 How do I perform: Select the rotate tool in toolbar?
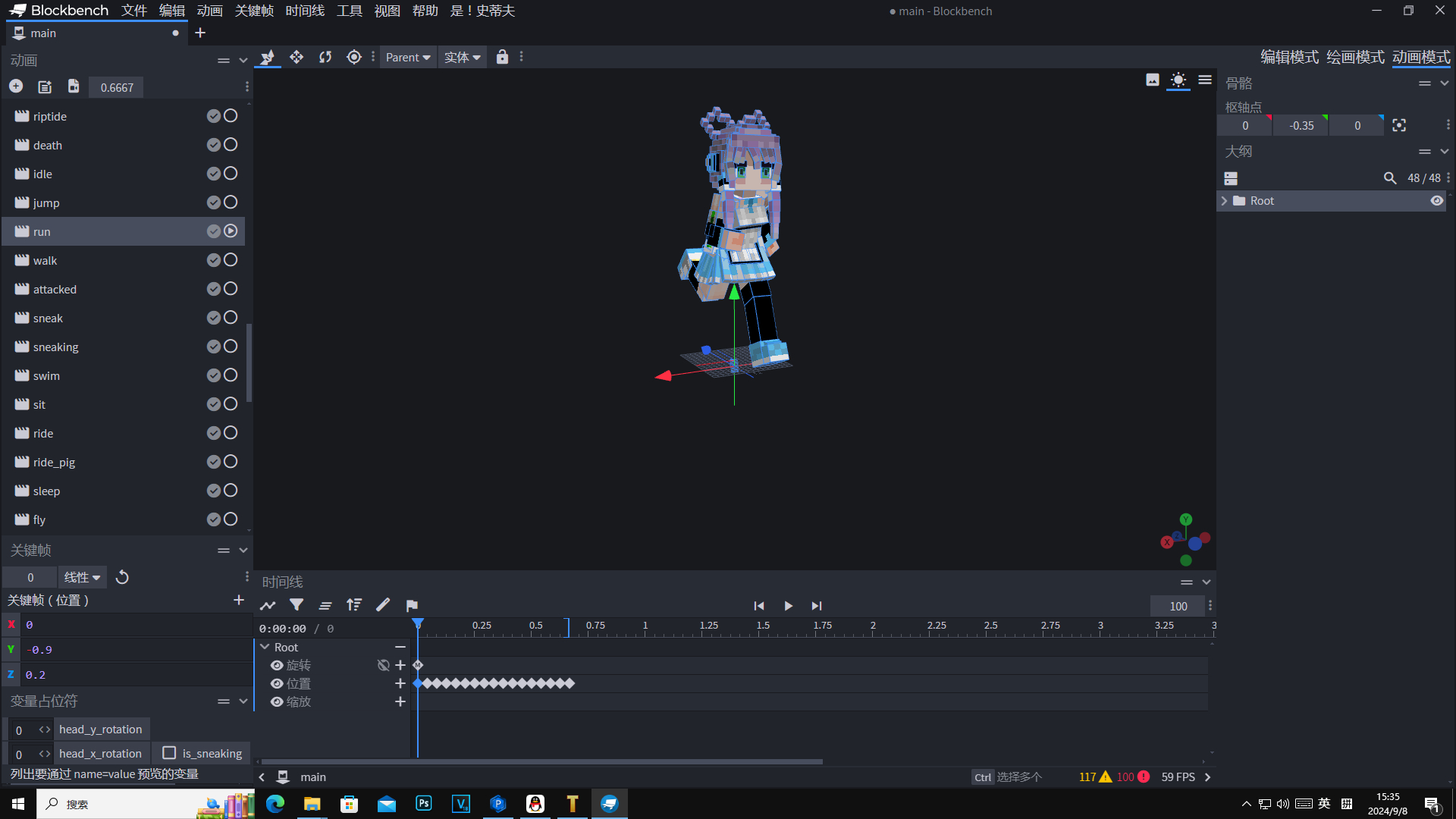pyautogui.click(x=325, y=57)
